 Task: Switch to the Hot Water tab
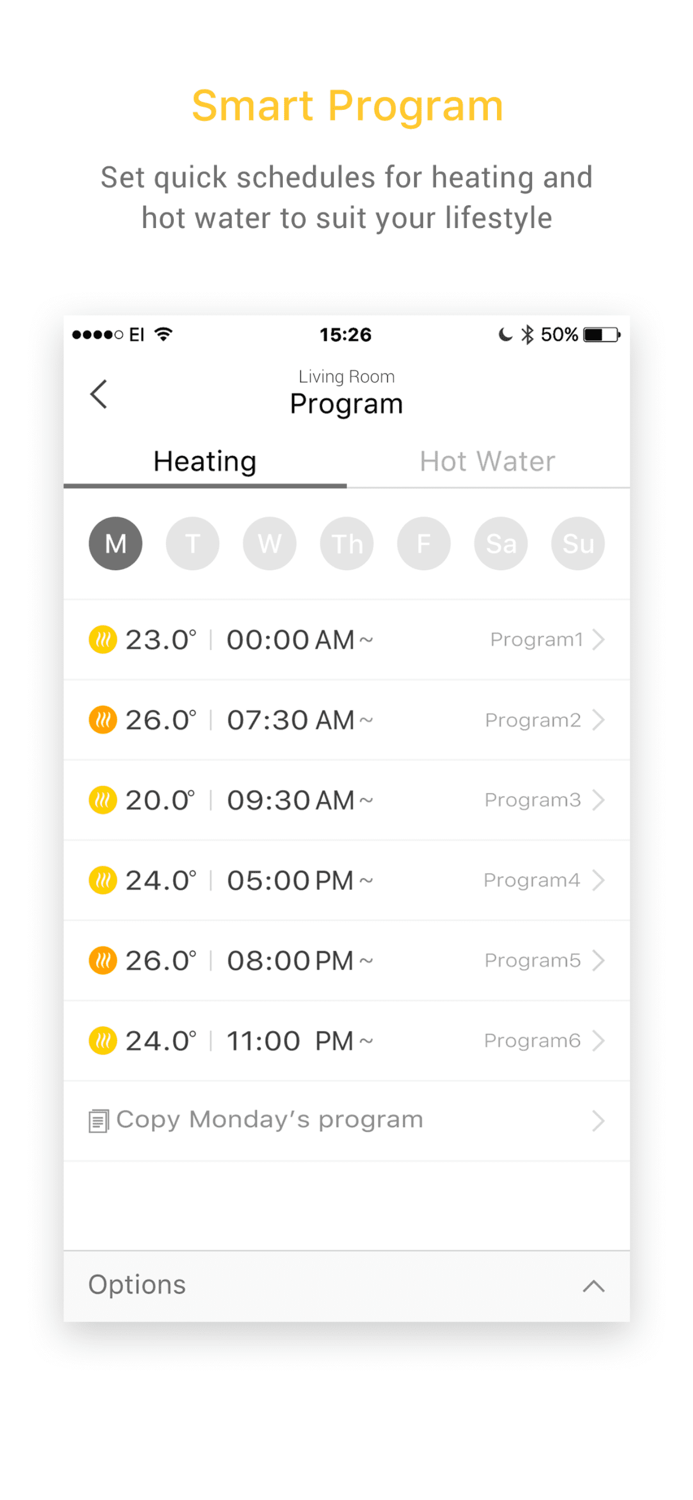click(x=487, y=461)
